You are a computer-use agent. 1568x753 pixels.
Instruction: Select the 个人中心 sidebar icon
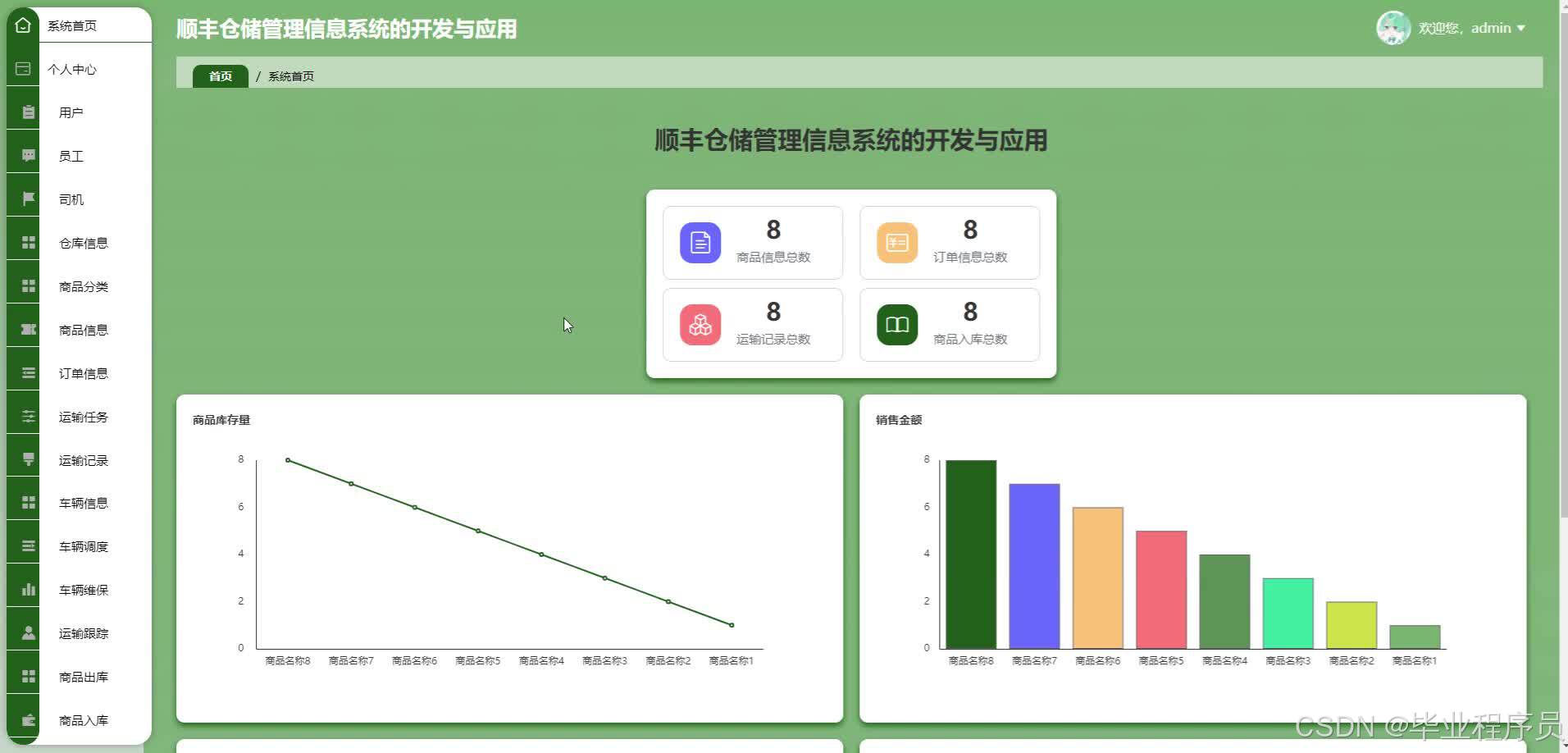pyautogui.click(x=23, y=69)
